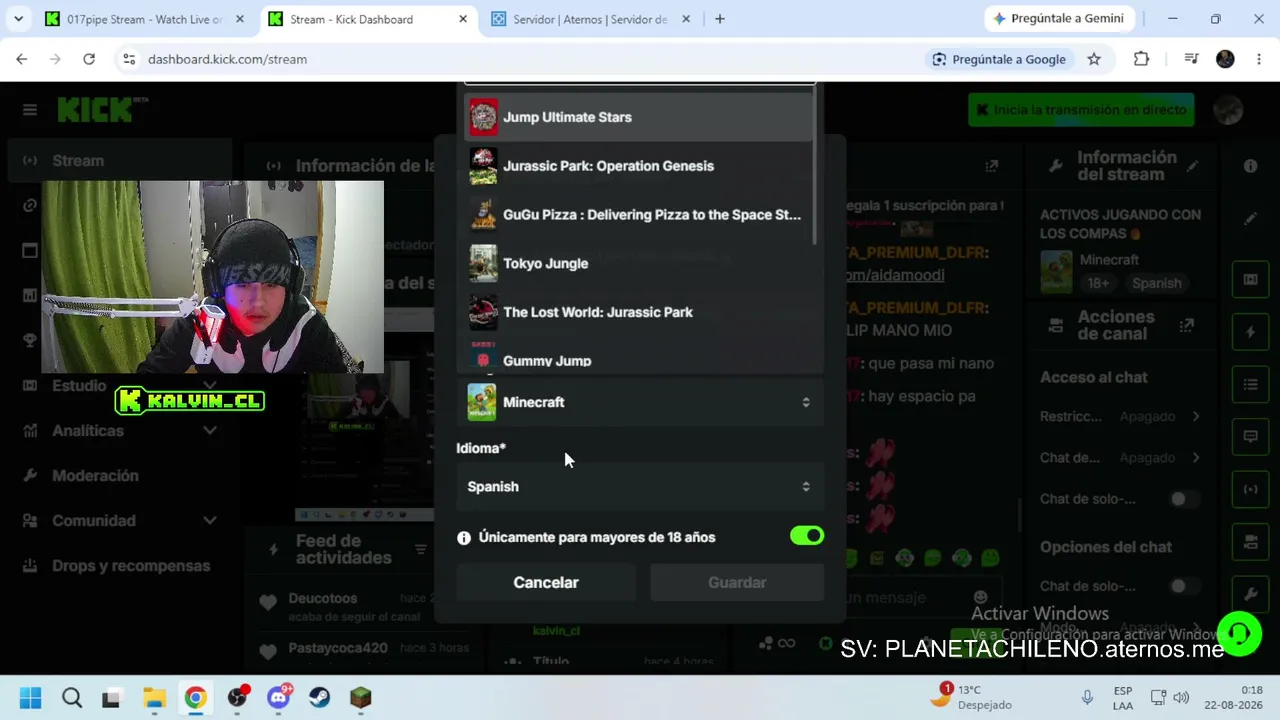The image size is (1280, 720).
Task: Switch to the Aternos Servidor browser tab
Action: click(589, 19)
